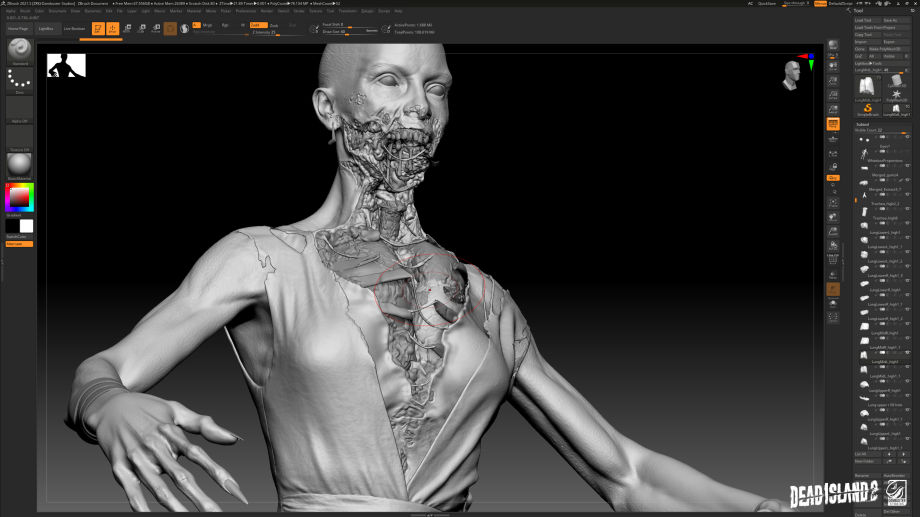
Task: Open the material sphere selector
Action: 19,164
